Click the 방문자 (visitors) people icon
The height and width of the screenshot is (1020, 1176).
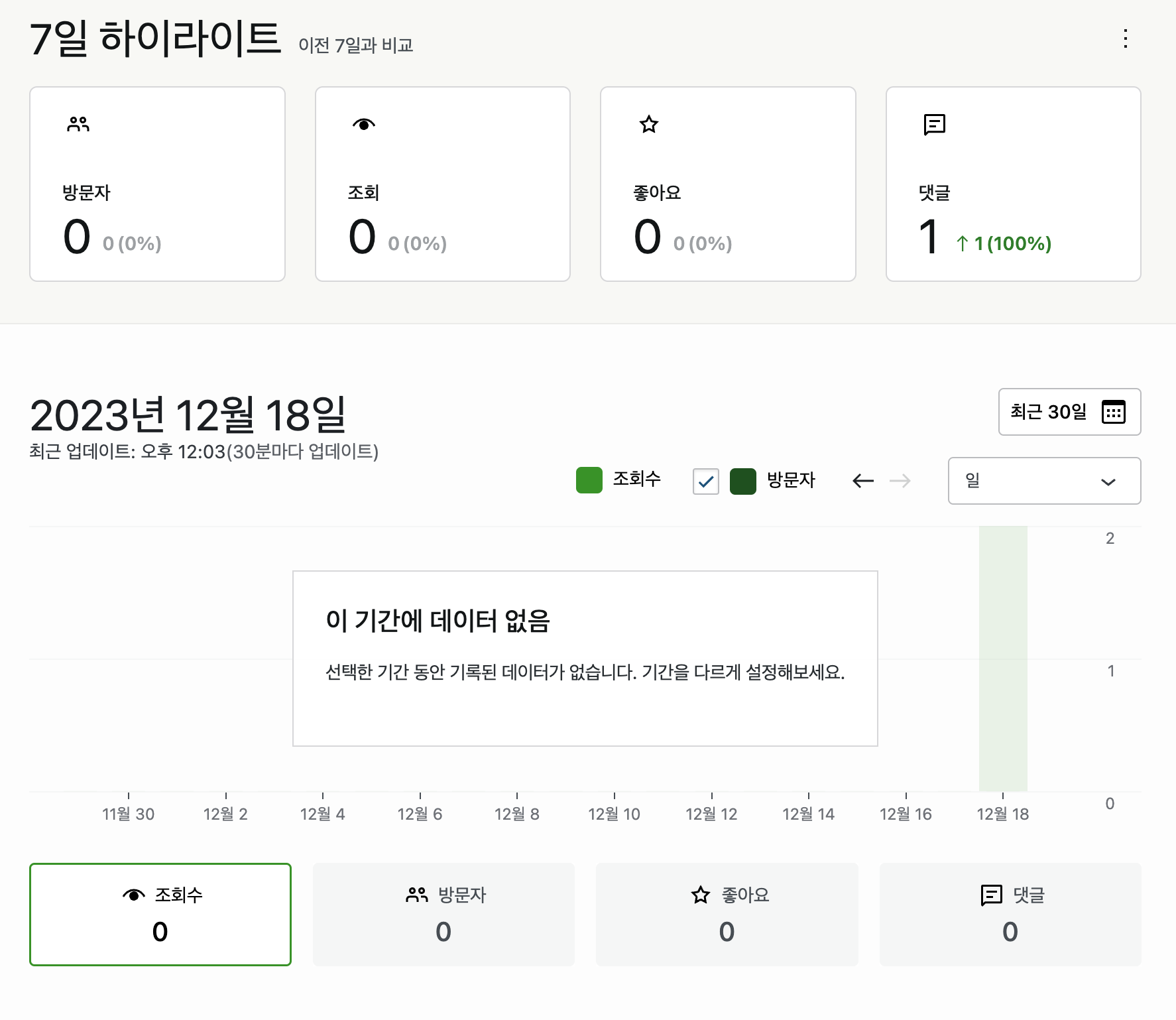78,123
